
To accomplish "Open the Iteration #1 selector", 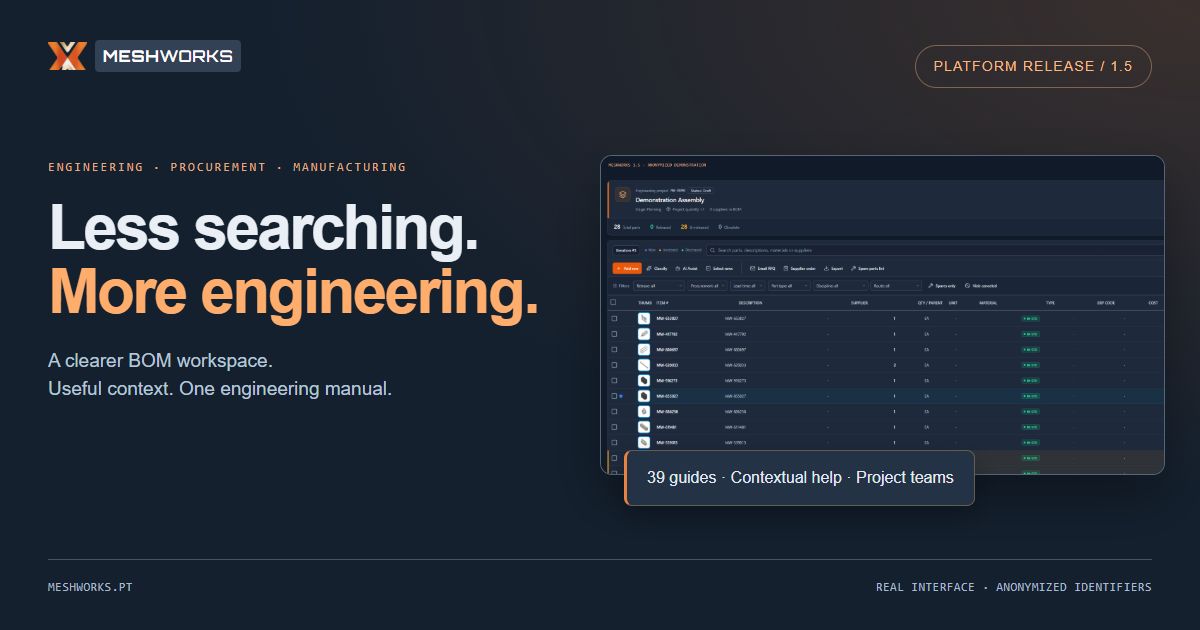I will 626,250.
